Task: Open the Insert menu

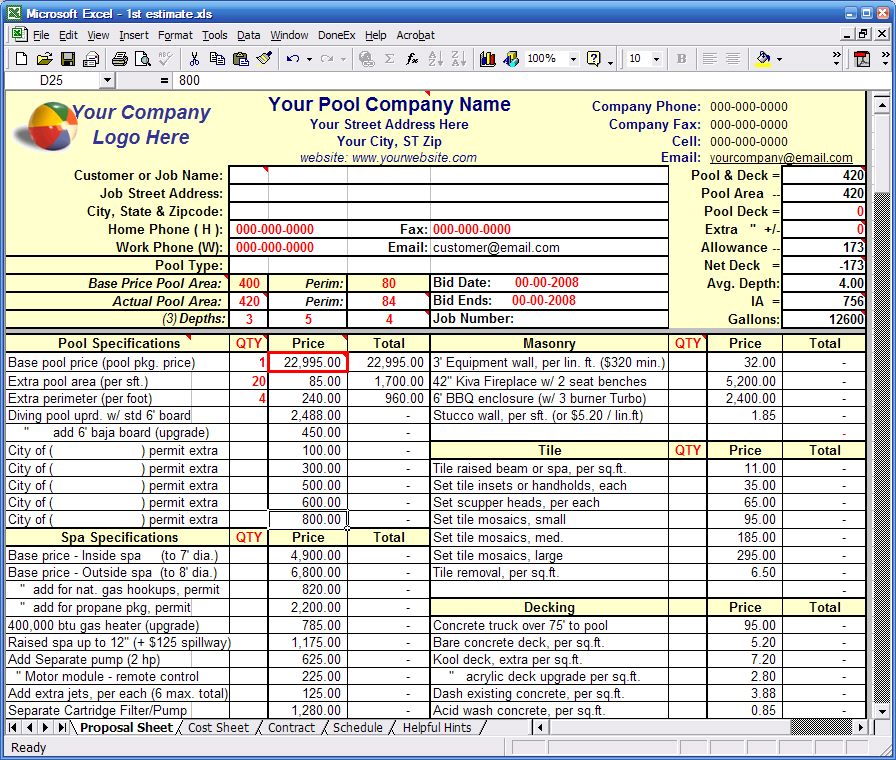Action: [134, 35]
